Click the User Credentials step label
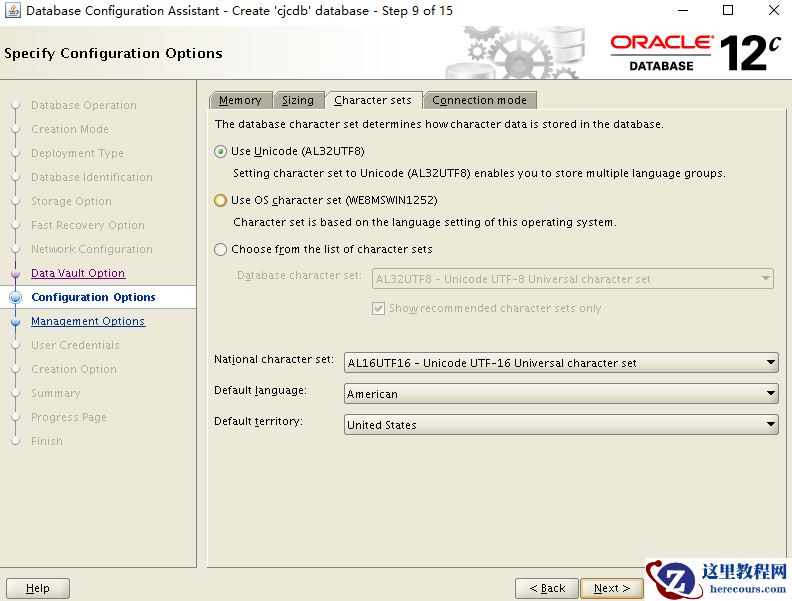This screenshot has width=792, height=601. 75,345
